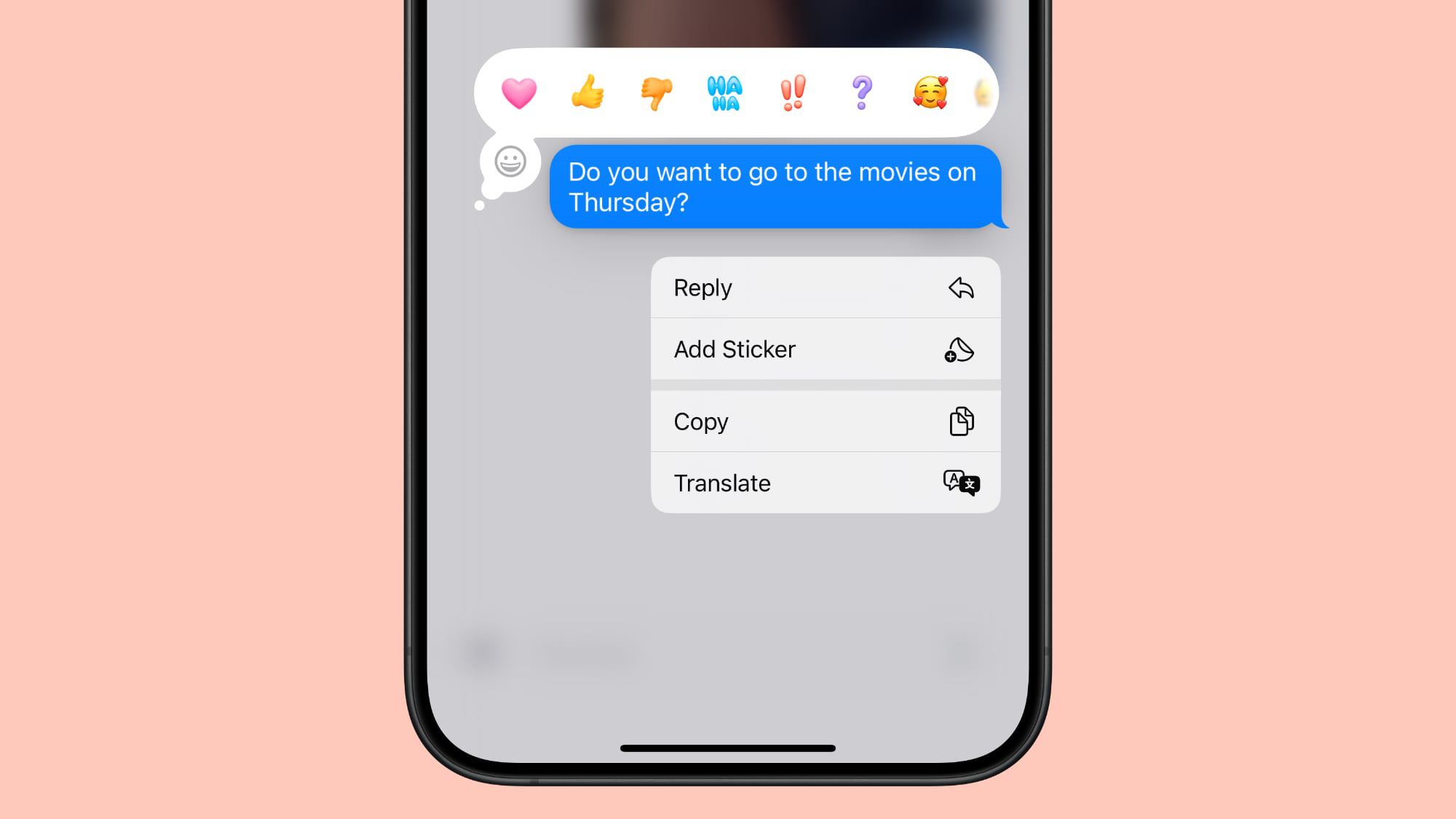This screenshot has width=1456, height=819.
Task: Tap Translate in the context menu
Action: (824, 483)
